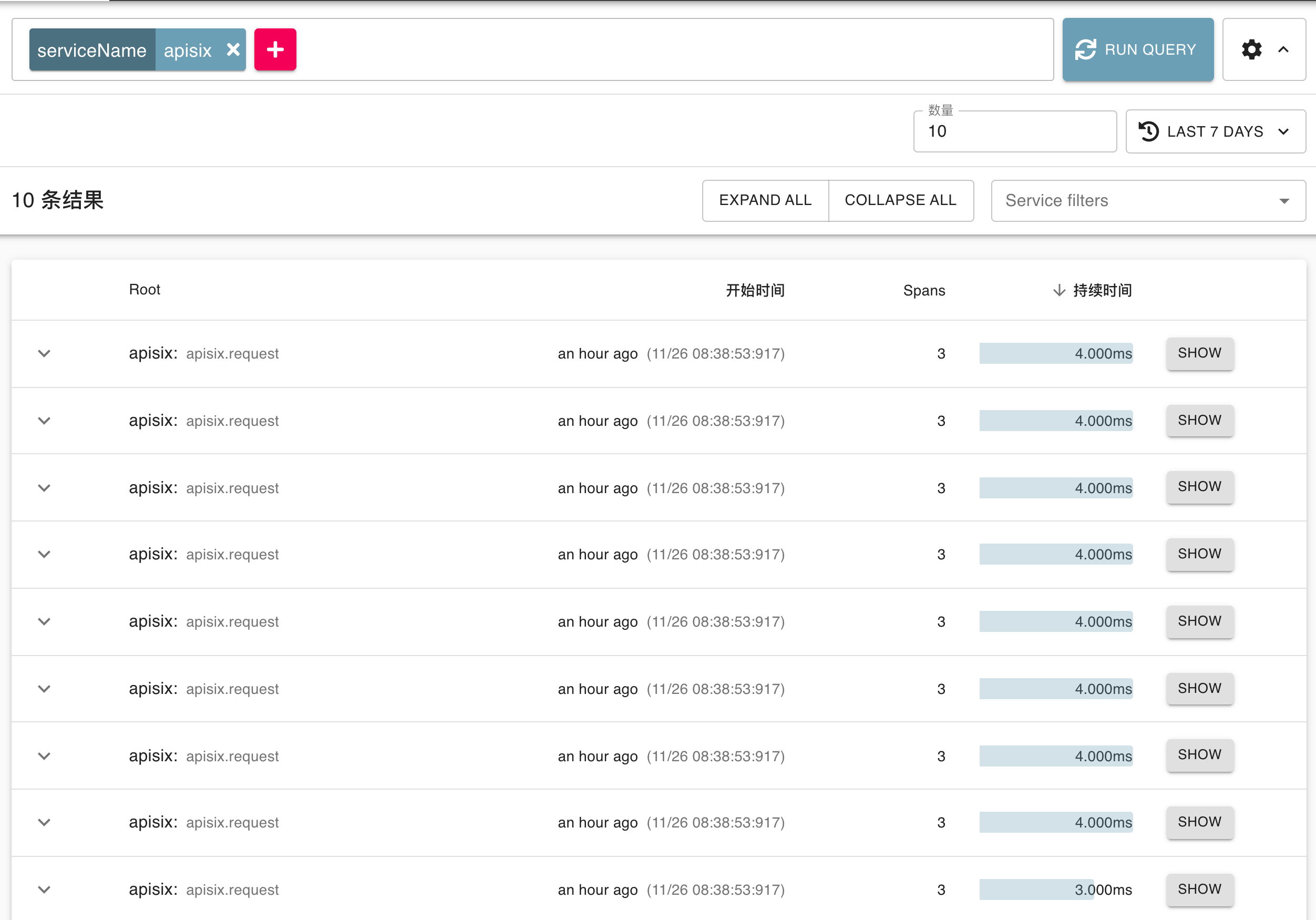
Task: Click SHOW on the 3.000ms trace
Action: [1200, 890]
